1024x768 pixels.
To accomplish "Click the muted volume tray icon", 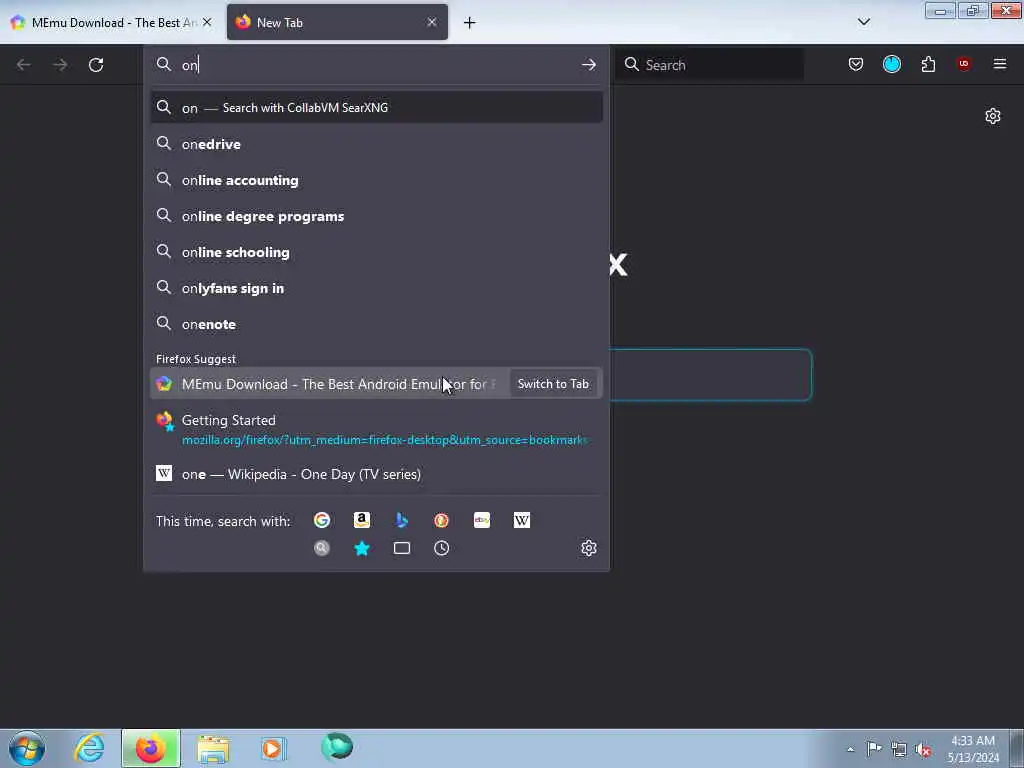I will [923, 749].
